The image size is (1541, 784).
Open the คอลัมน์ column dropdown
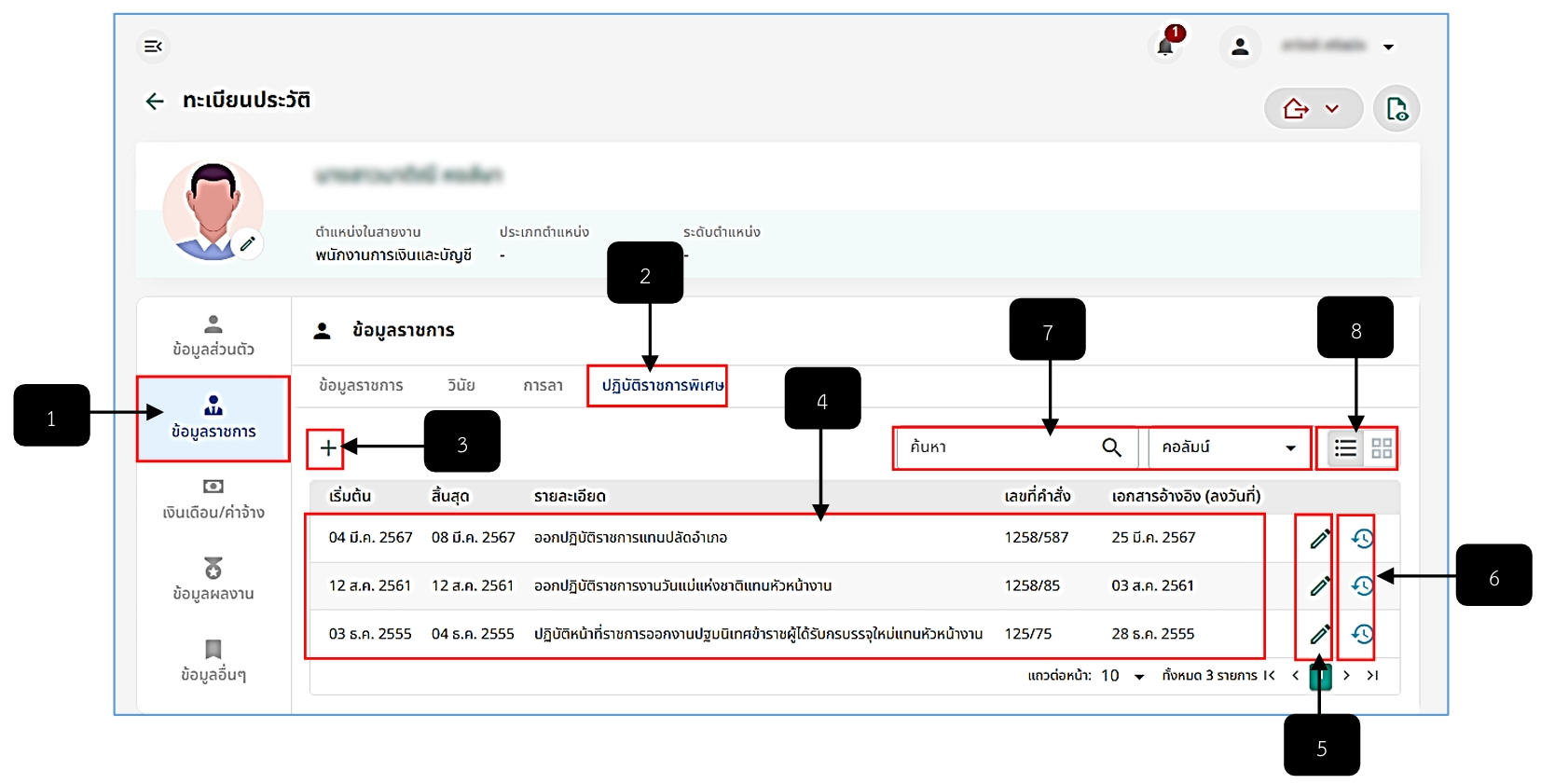pos(1229,447)
